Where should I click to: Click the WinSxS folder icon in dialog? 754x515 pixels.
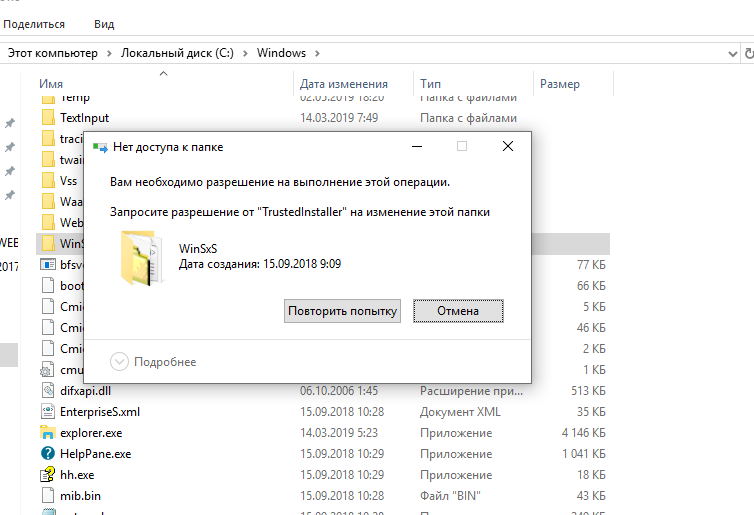tap(143, 258)
